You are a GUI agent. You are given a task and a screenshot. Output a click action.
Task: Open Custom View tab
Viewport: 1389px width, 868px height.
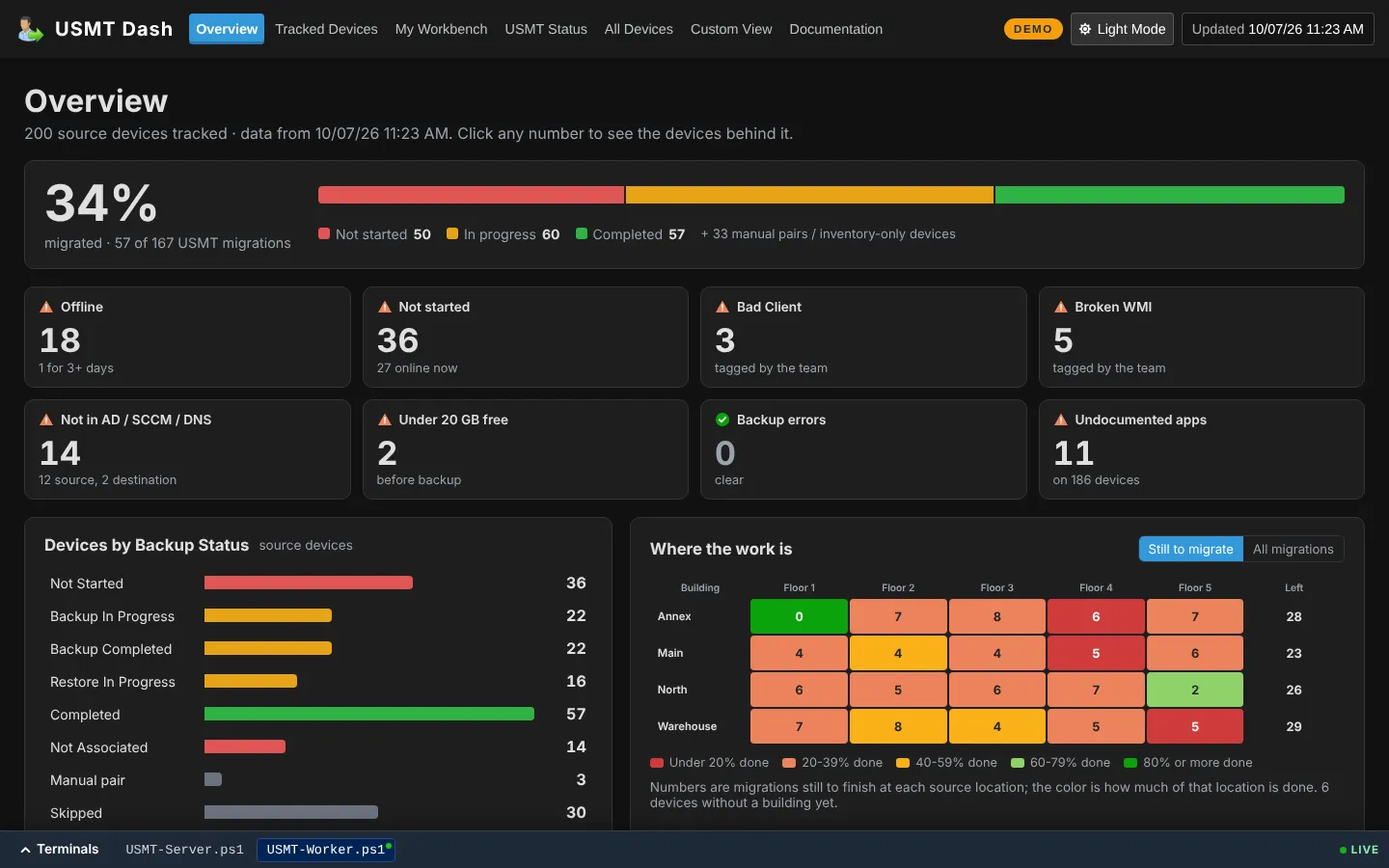(731, 29)
